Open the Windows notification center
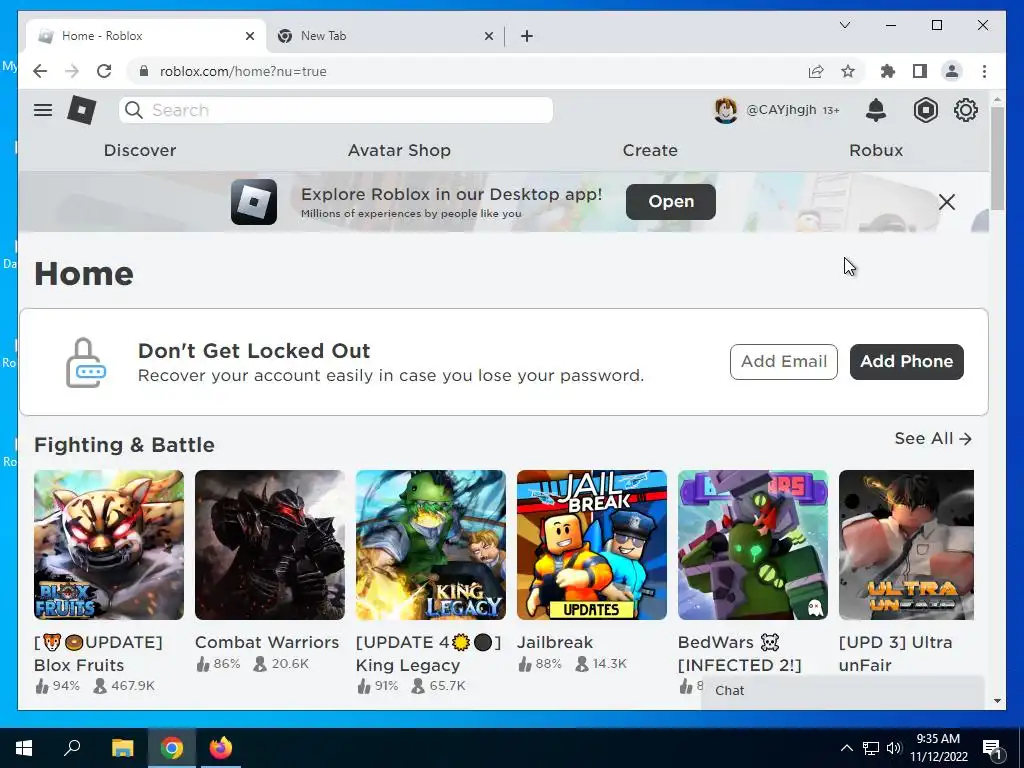 coord(993,748)
